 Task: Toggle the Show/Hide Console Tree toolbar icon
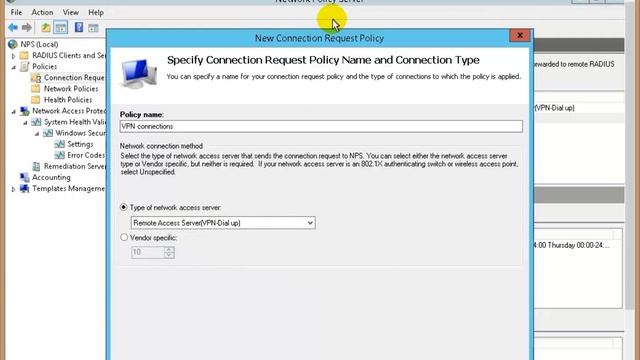[x=61, y=27]
